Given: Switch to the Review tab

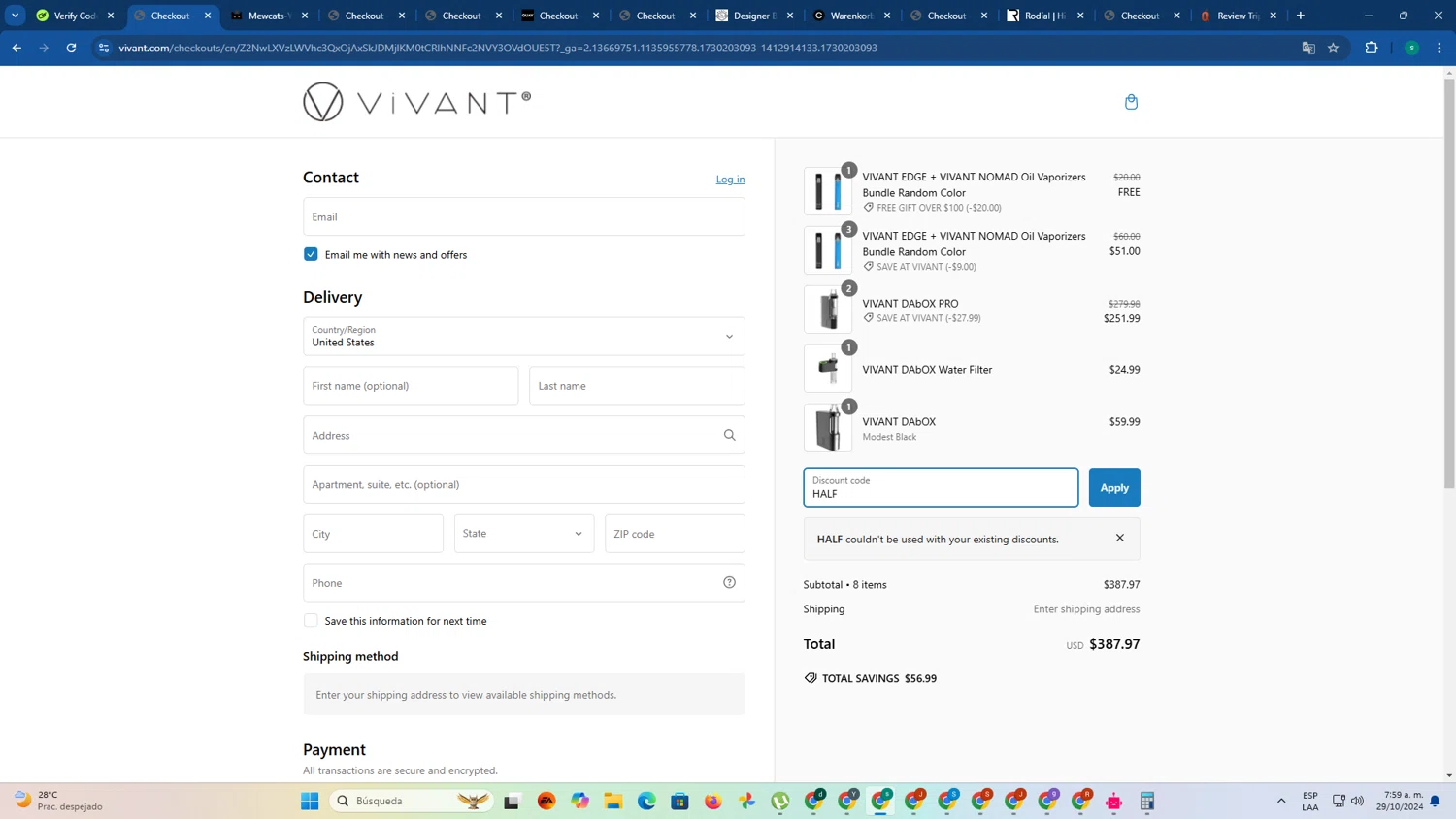Looking at the screenshot, I should click(x=1239, y=16).
